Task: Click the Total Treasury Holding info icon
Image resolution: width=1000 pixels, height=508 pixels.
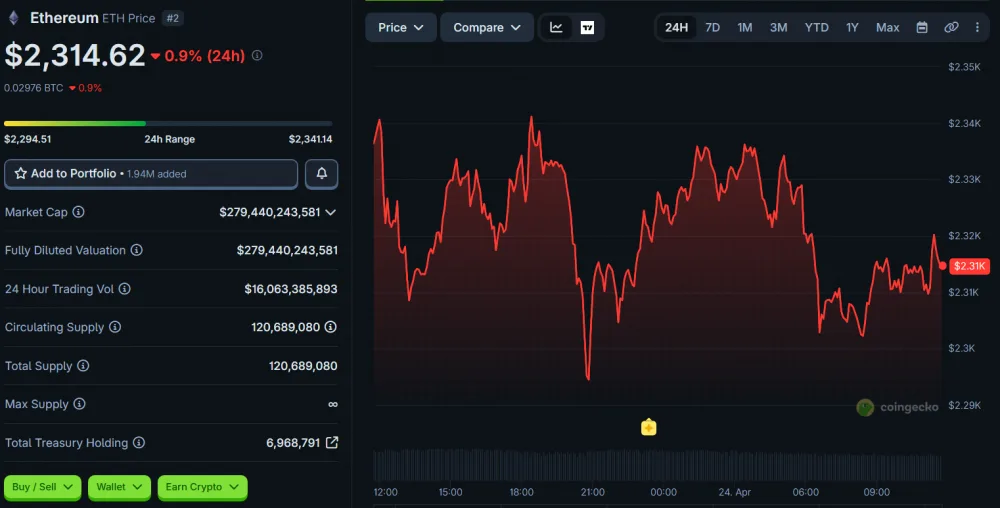Action: 138,442
